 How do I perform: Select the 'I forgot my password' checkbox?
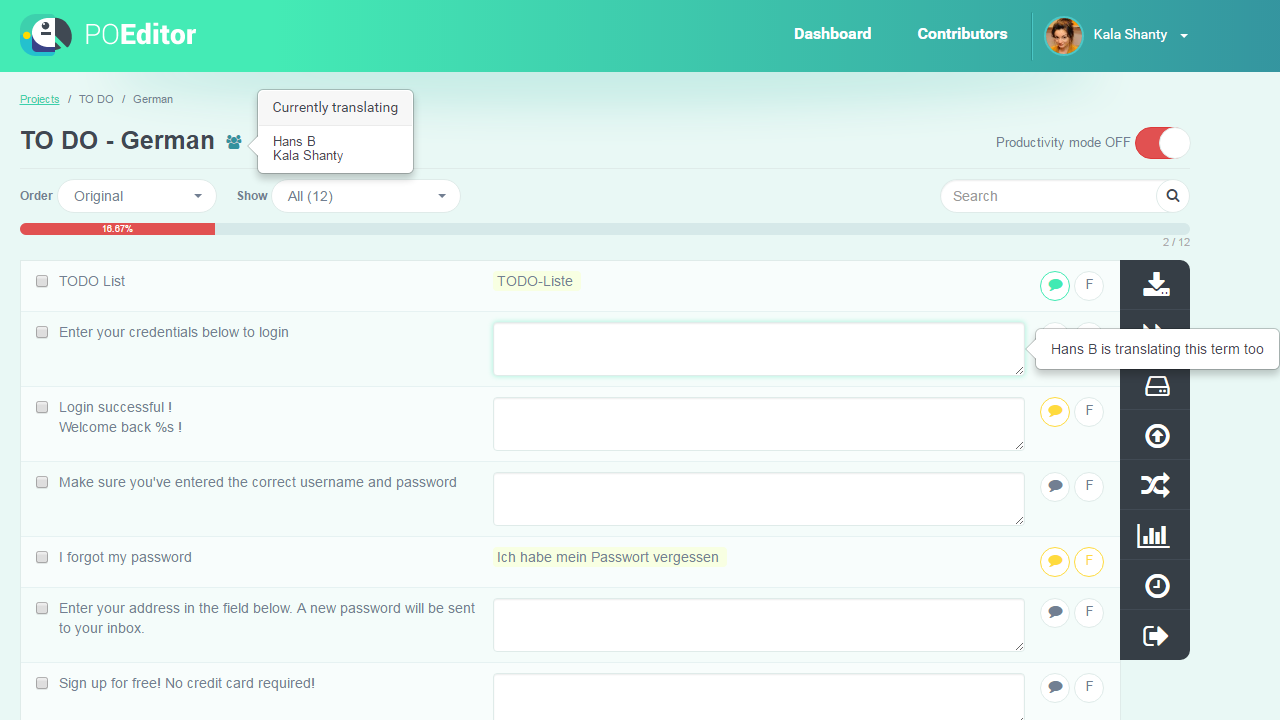[42, 557]
